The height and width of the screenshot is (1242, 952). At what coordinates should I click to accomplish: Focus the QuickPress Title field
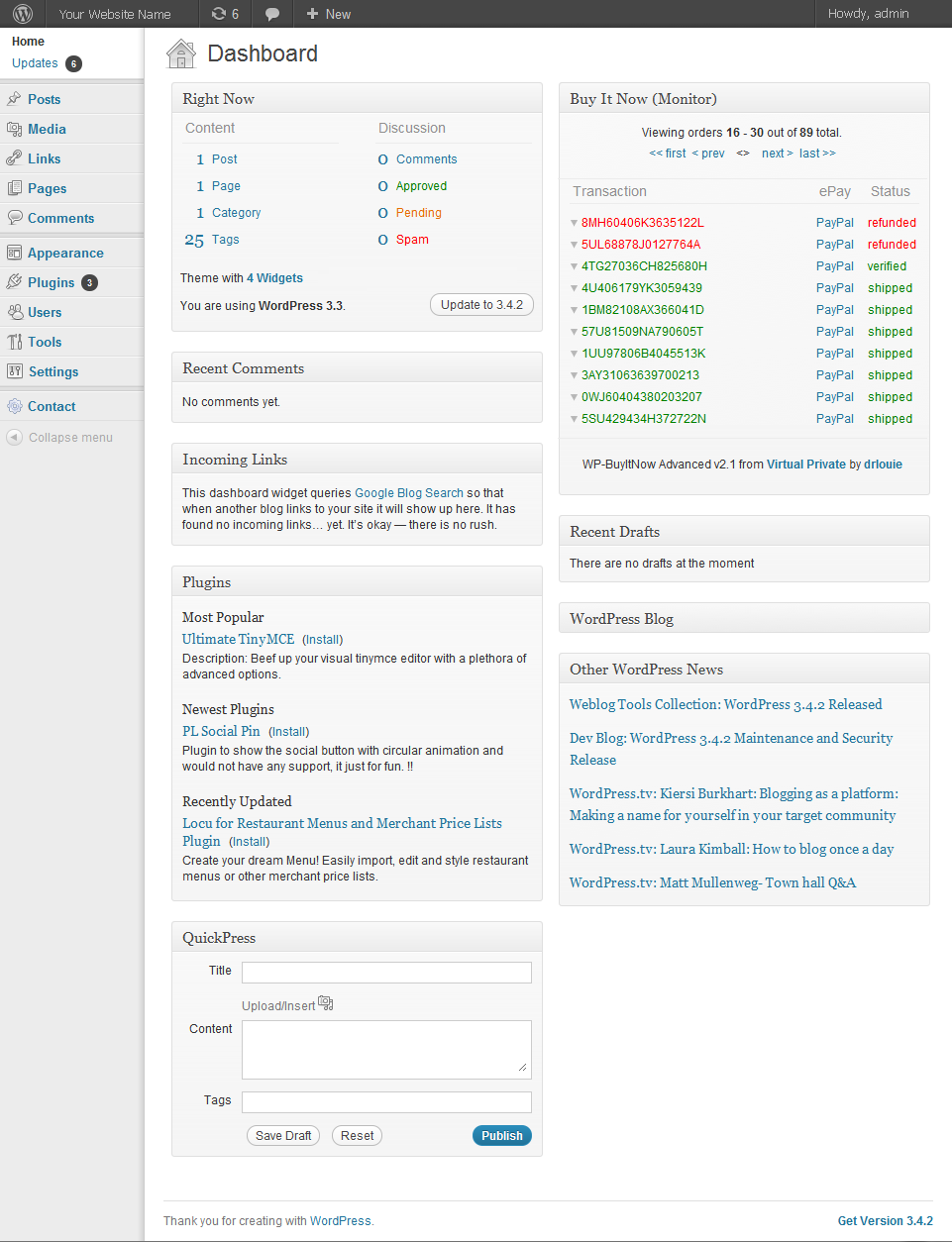click(x=386, y=973)
